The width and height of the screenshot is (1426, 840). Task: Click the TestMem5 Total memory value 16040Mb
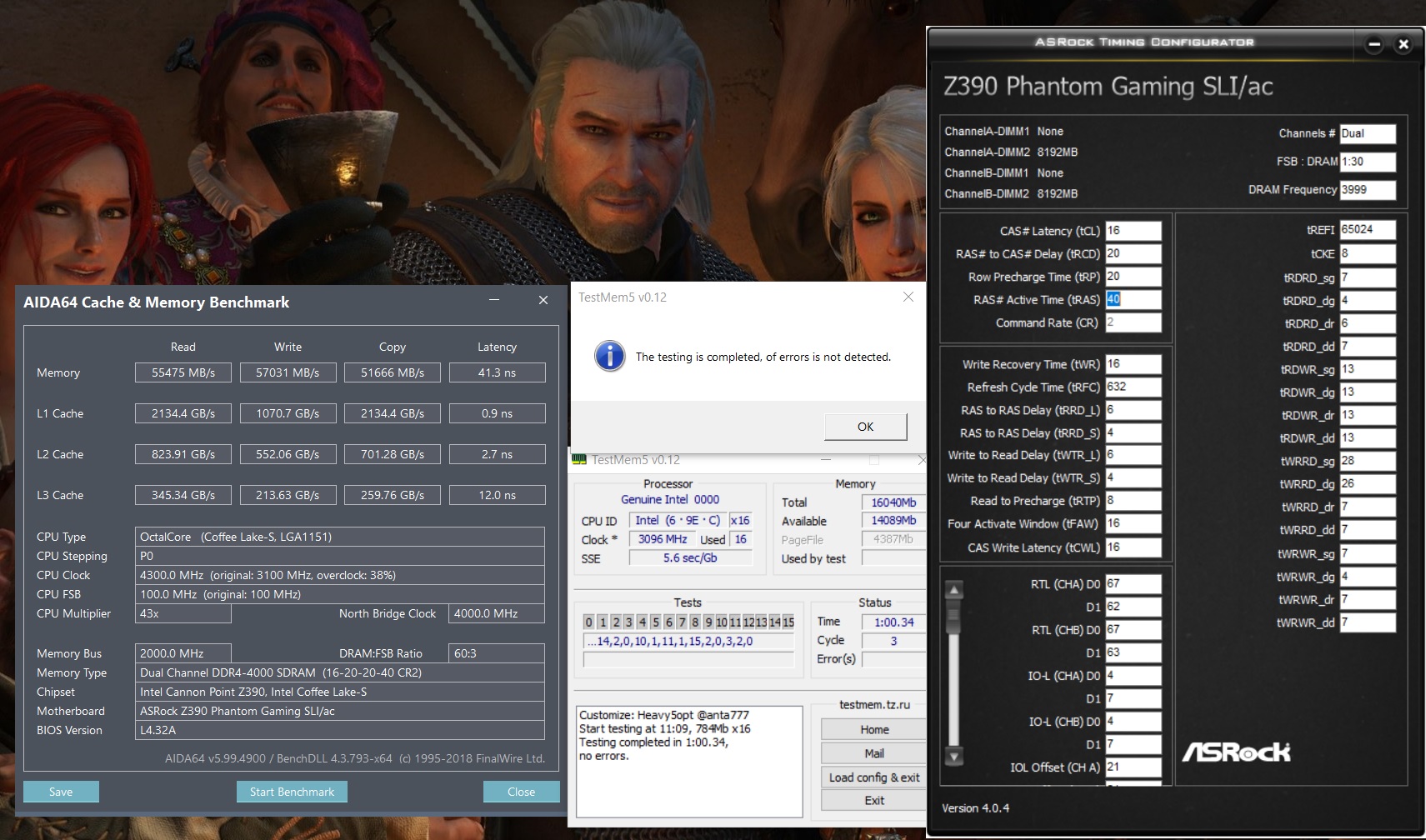pos(893,502)
